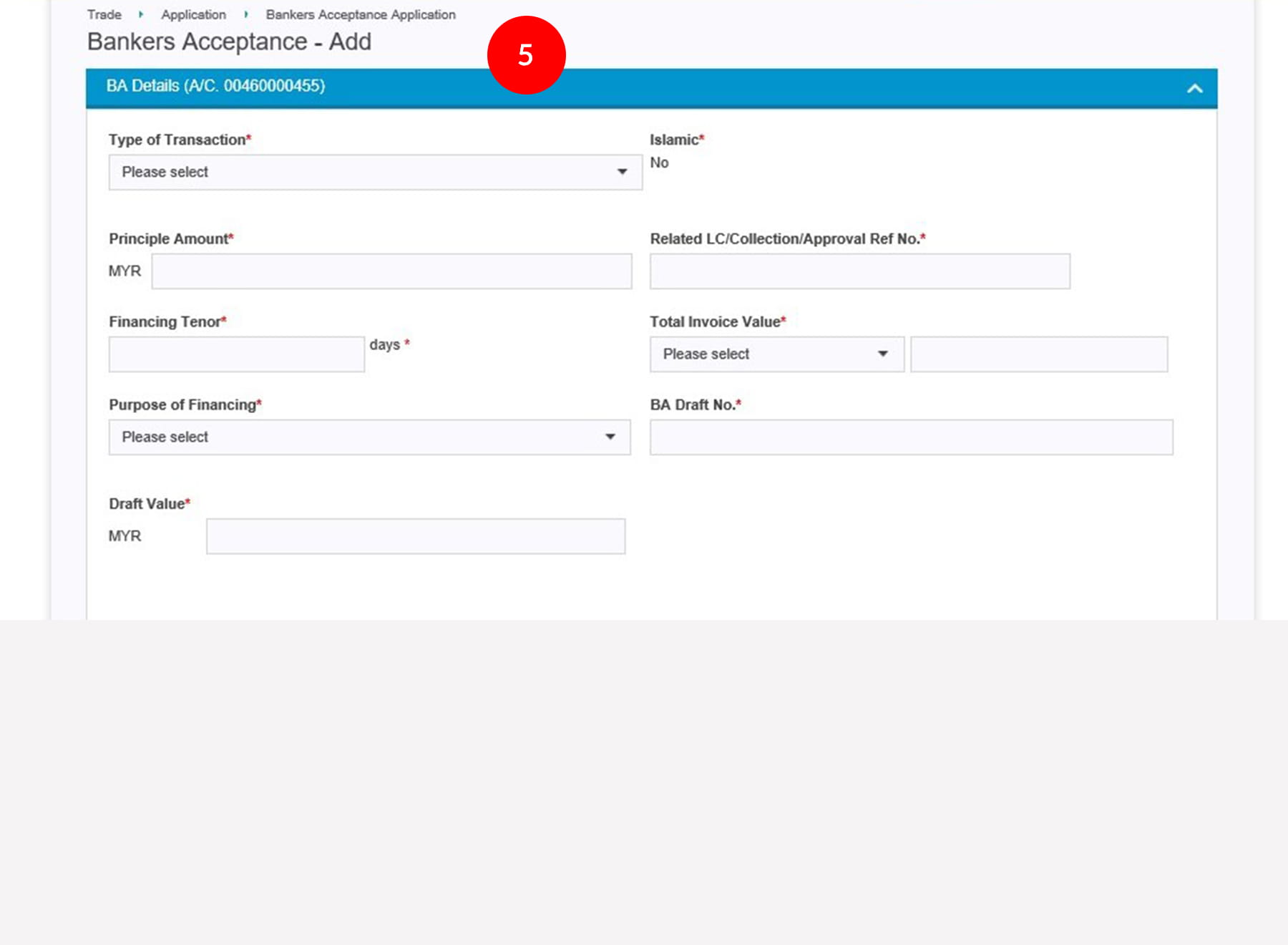The width and height of the screenshot is (1288, 945).
Task: Focus the Principle Amount field
Action: point(391,271)
